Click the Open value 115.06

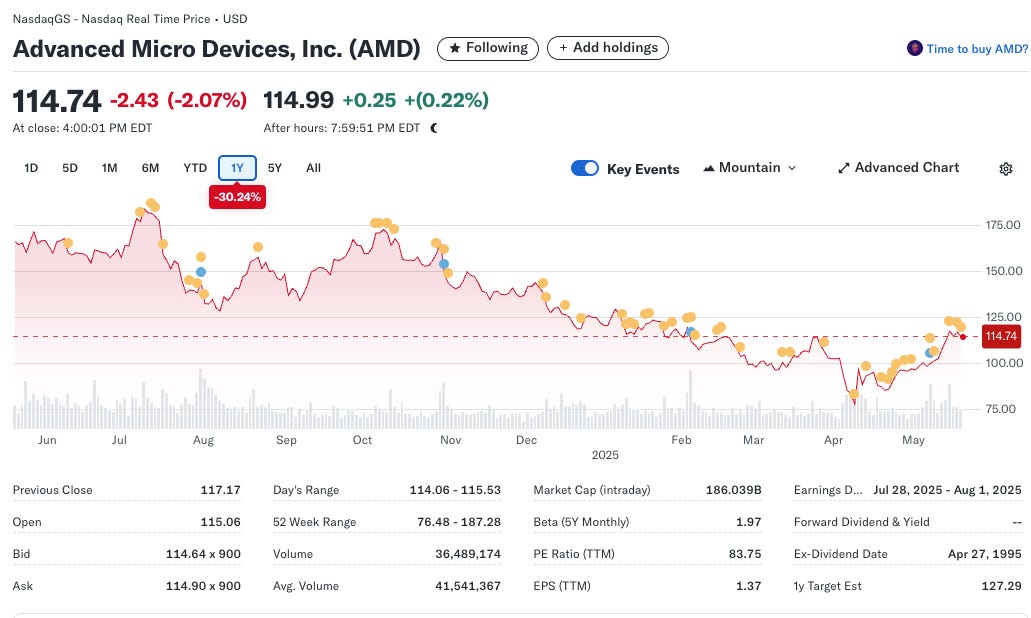click(x=220, y=522)
